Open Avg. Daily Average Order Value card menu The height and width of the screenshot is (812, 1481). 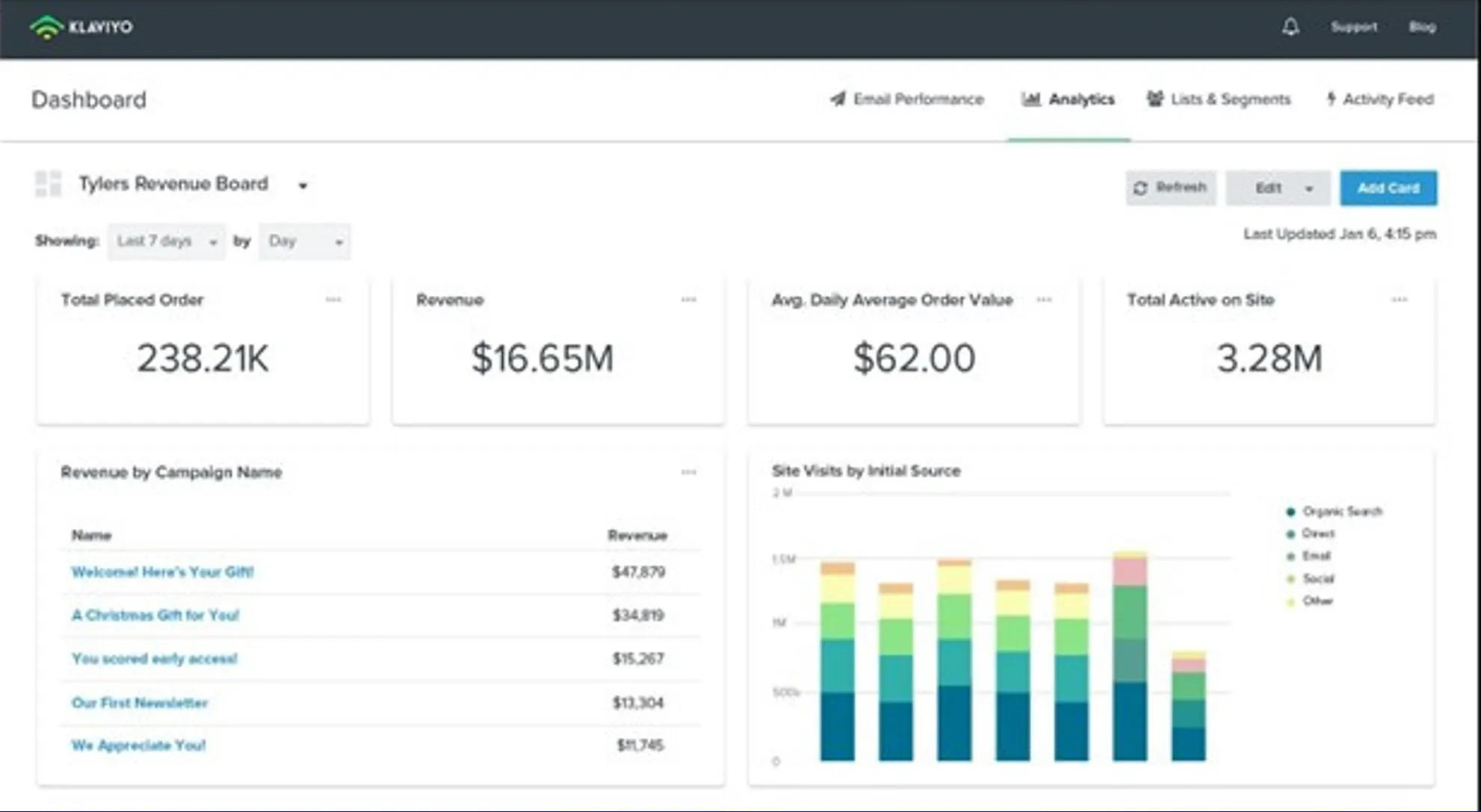pos(1044,300)
